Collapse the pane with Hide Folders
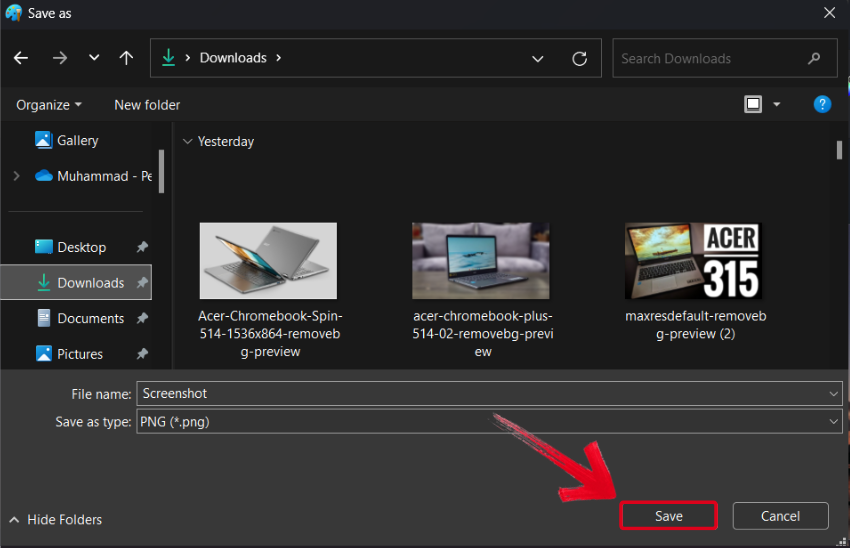The height and width of the screenshot is (548, 850). click(x=56, y=520)
